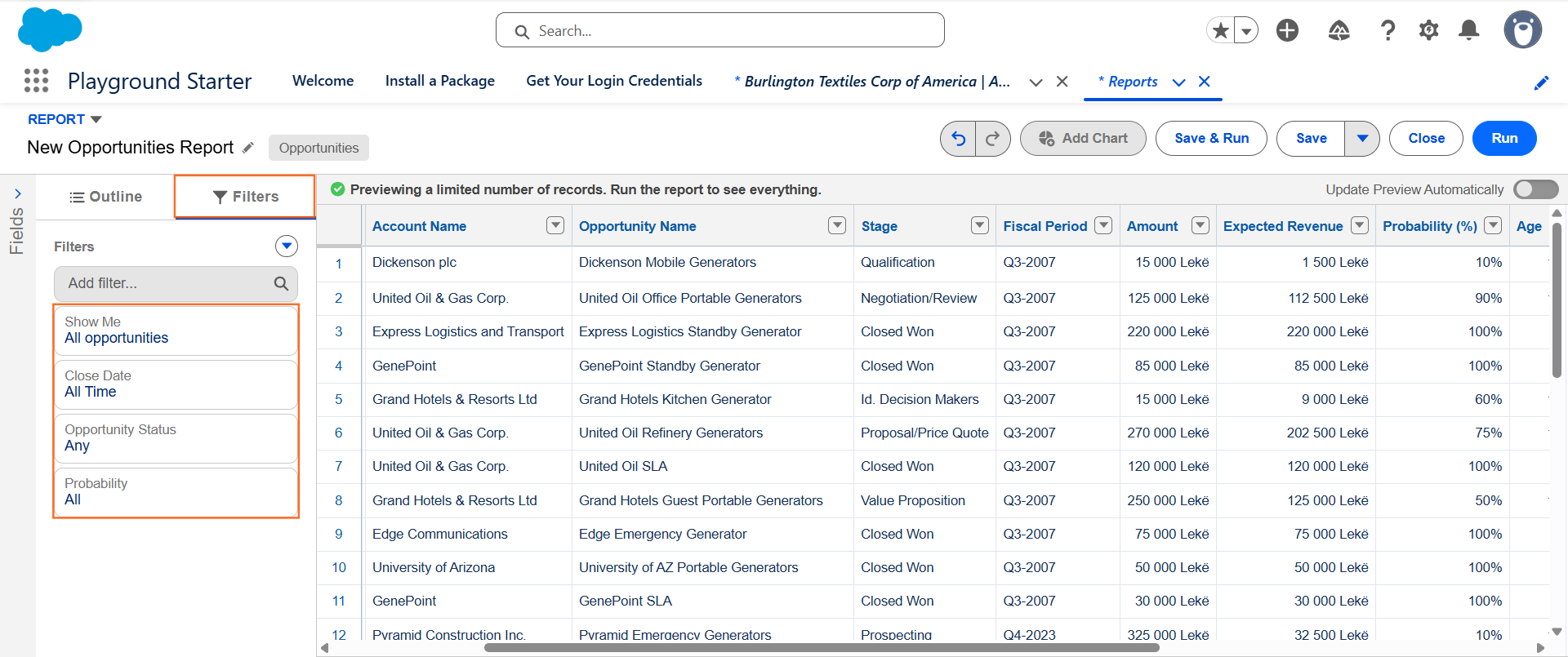Close the Burlington Textiles Corp tab
This screenshot has height=657, width=1568.
coord(1062,82)
